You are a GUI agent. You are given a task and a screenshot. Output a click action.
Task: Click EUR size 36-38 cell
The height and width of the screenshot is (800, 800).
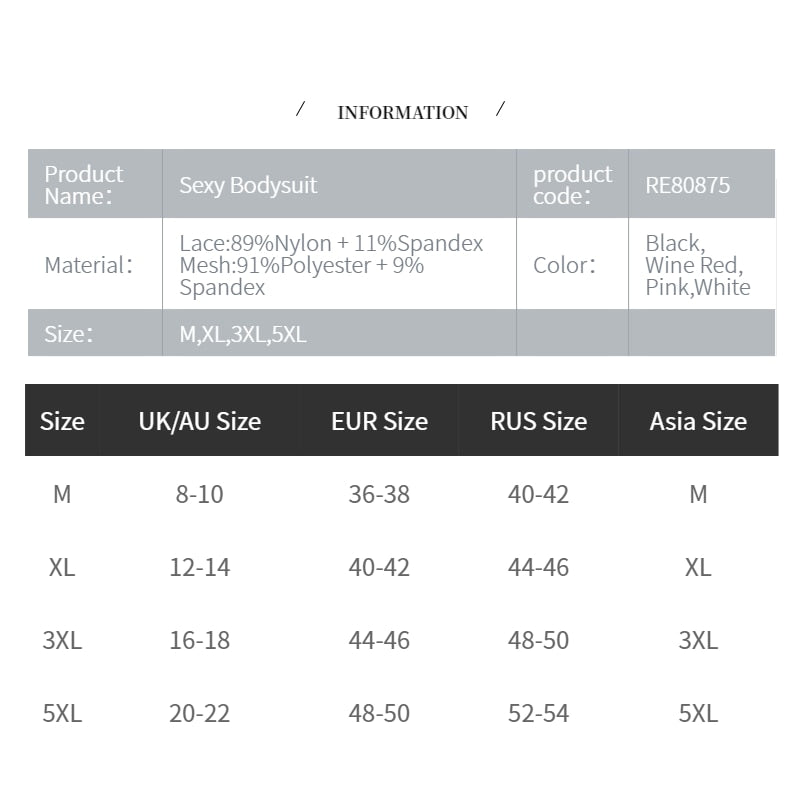coord(379,494)
